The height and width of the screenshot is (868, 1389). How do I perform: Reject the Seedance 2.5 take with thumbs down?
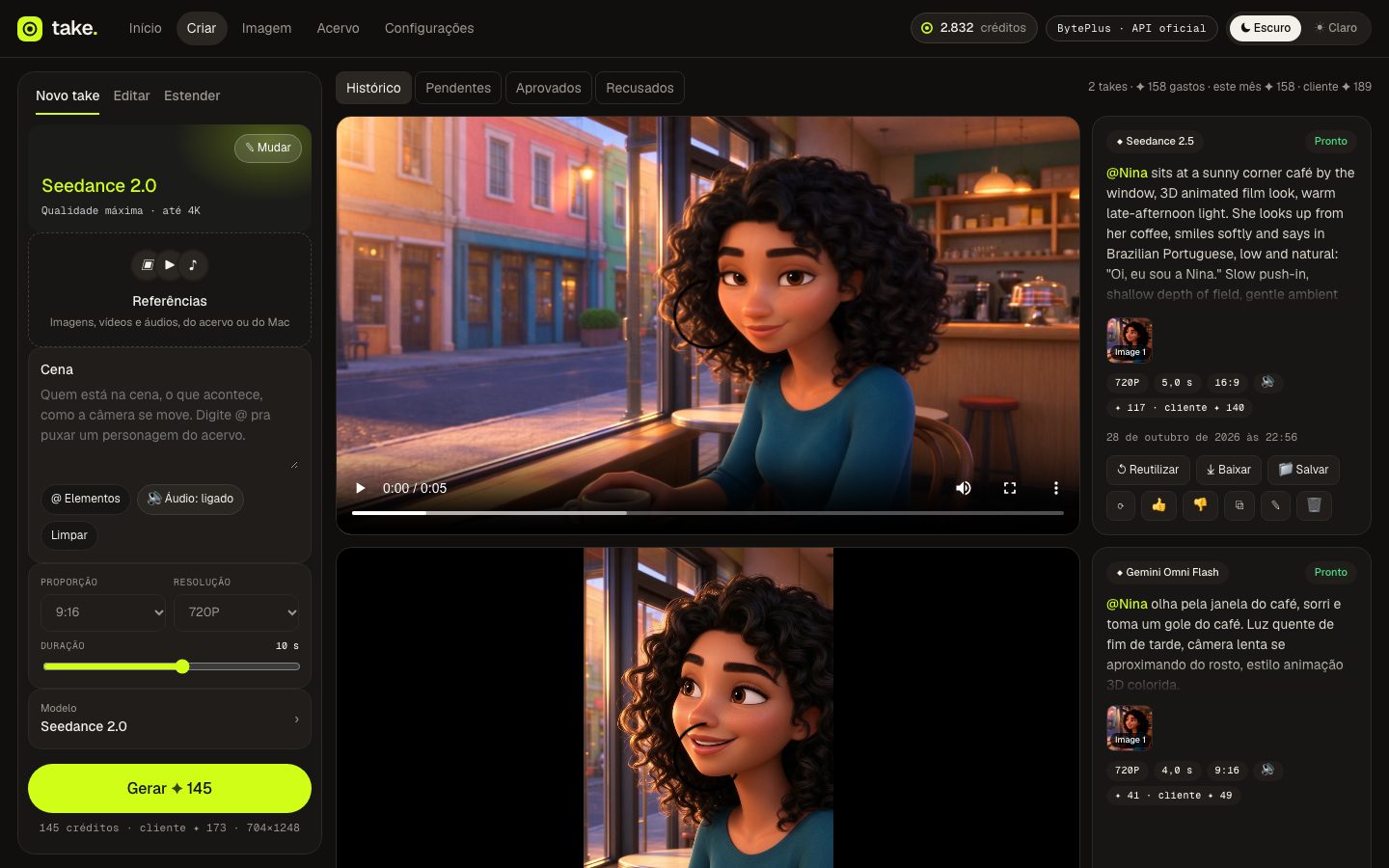click(1200, 505)
